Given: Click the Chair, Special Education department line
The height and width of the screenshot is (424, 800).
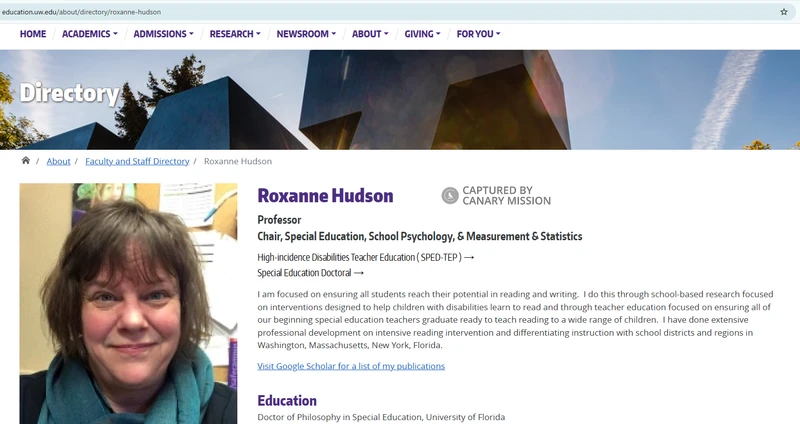Looking at the screenshot, I should (419, 236).
